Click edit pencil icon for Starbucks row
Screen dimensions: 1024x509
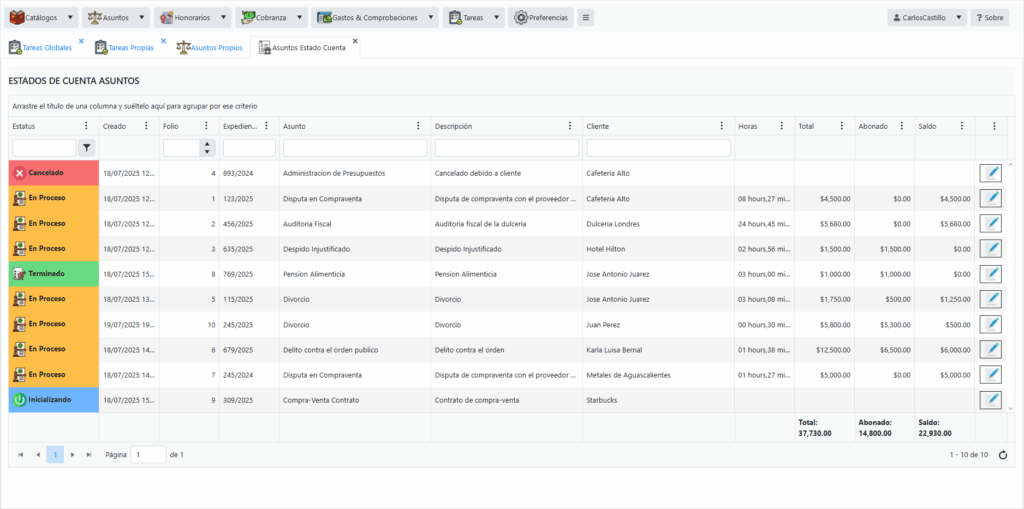(990, 399)
